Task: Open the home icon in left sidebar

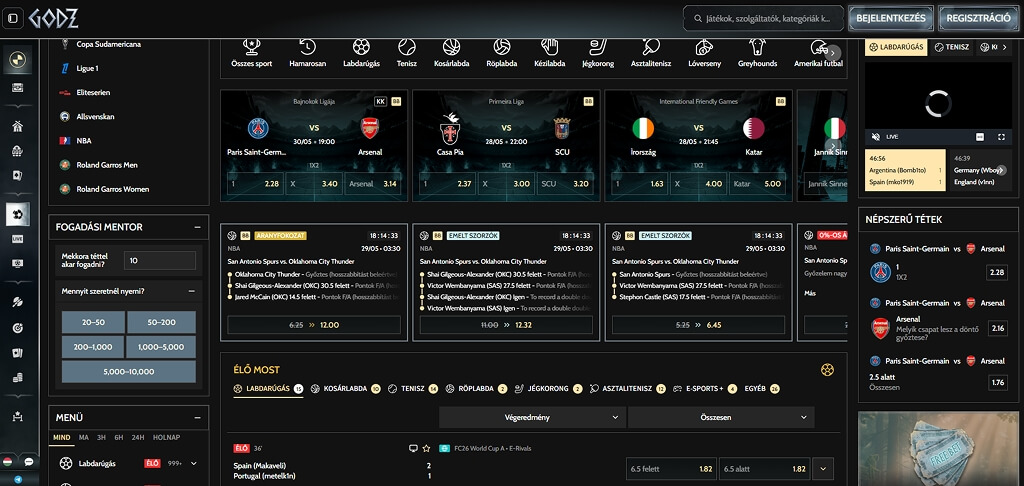Action: click(x=18, y=127)
